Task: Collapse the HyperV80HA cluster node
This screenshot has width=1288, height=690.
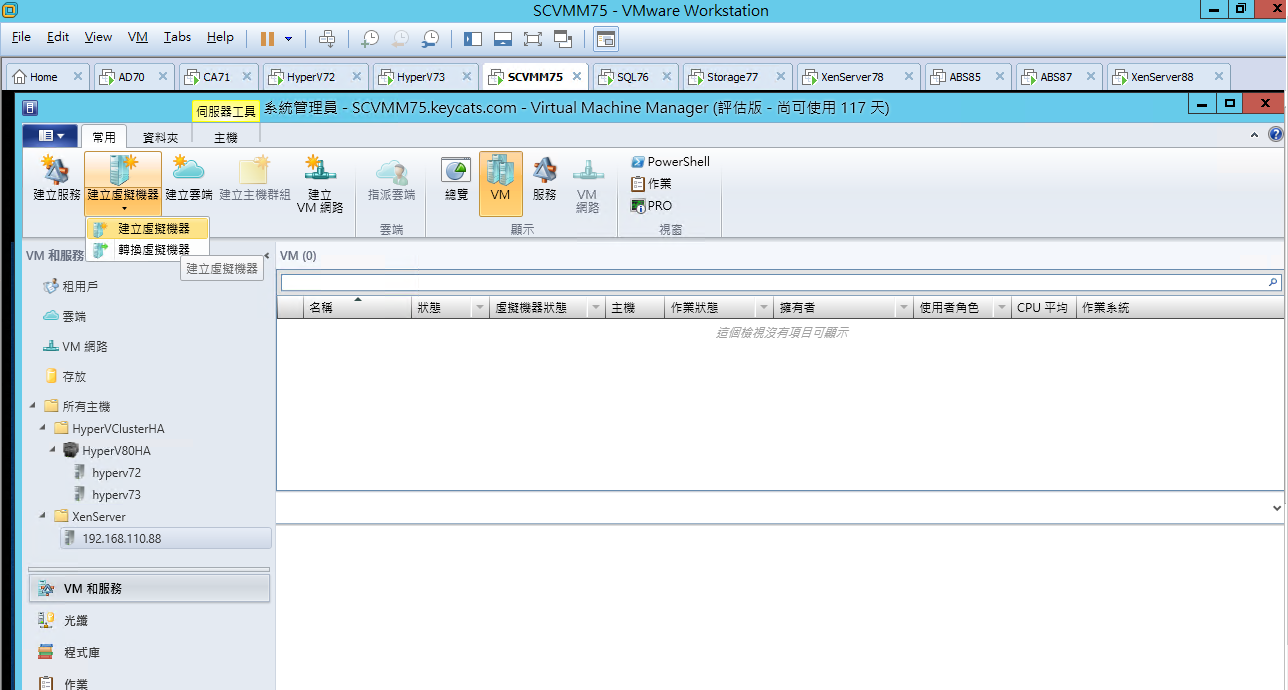Action: coord(53,450)
